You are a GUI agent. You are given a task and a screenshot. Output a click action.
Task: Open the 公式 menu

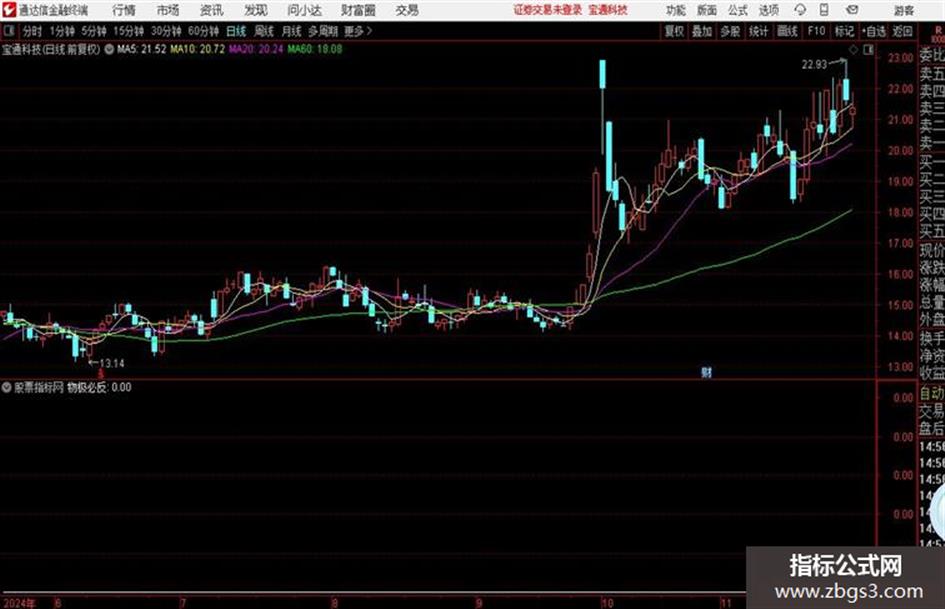tap(738, 10)
